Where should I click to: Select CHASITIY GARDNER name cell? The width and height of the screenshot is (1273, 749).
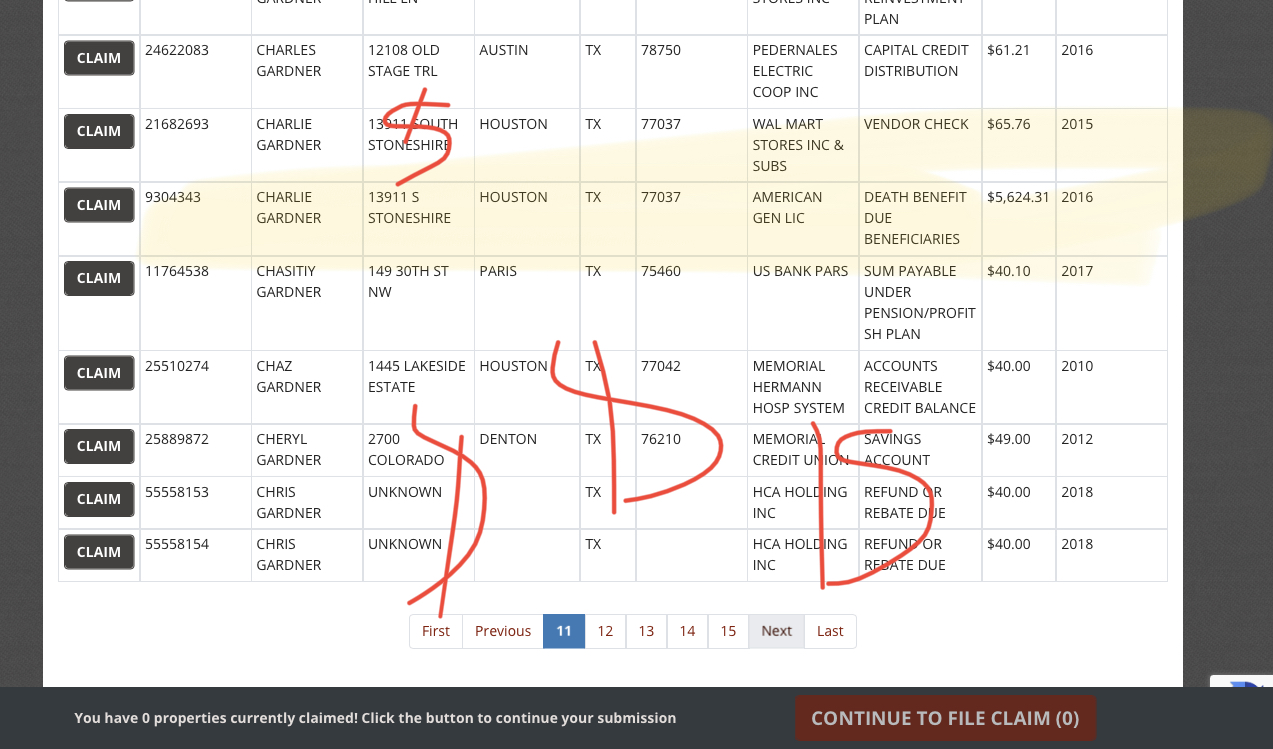click(x=307, y=303)
